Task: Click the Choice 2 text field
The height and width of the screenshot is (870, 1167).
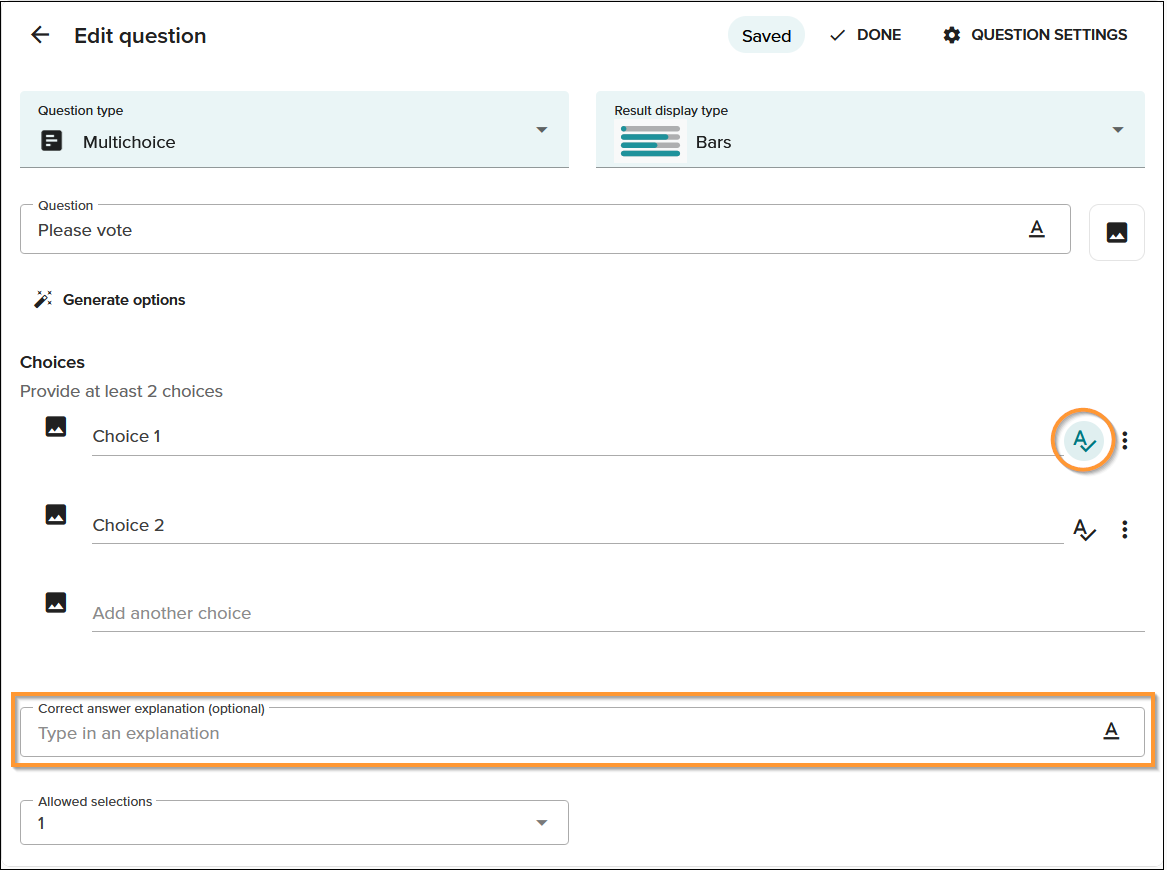Action: (x=578, y=525)
